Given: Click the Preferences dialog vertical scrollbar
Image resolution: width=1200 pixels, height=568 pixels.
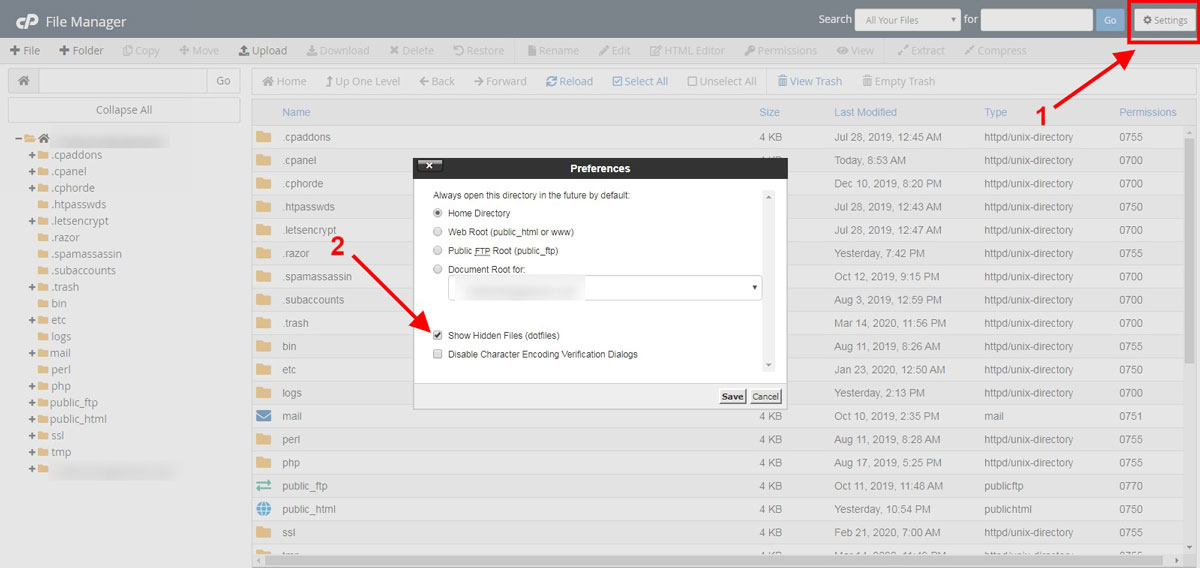Looking at the screenshot, I should (x=768, y=280).
